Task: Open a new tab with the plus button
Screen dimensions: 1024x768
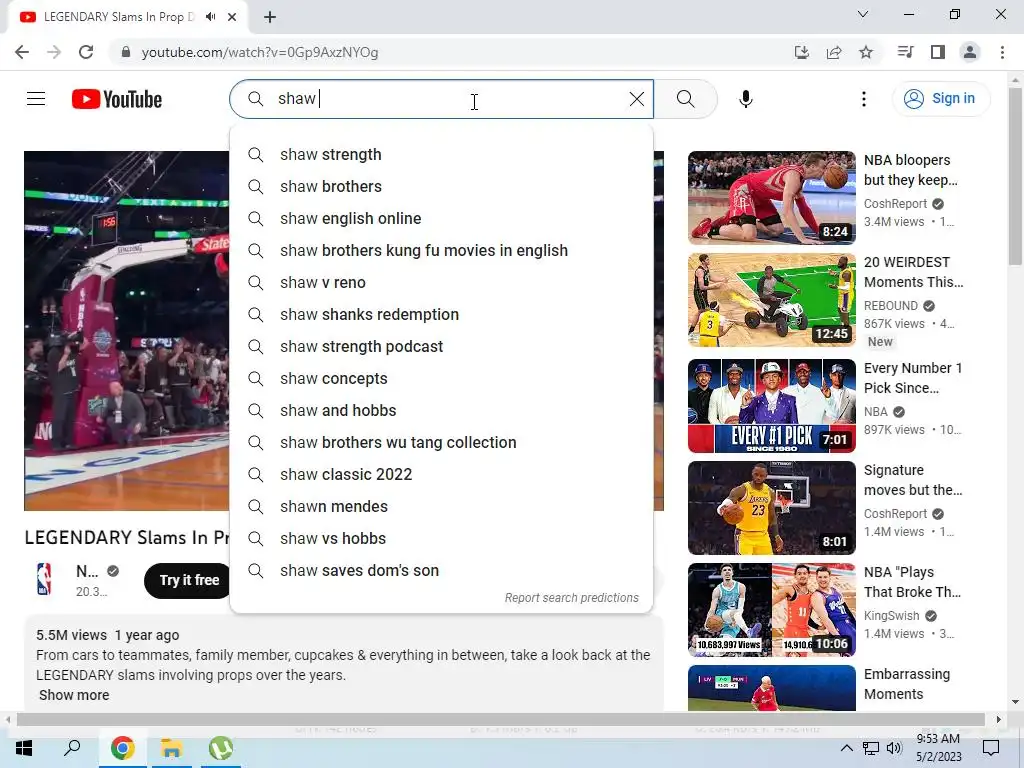Action: click(270, 17)
